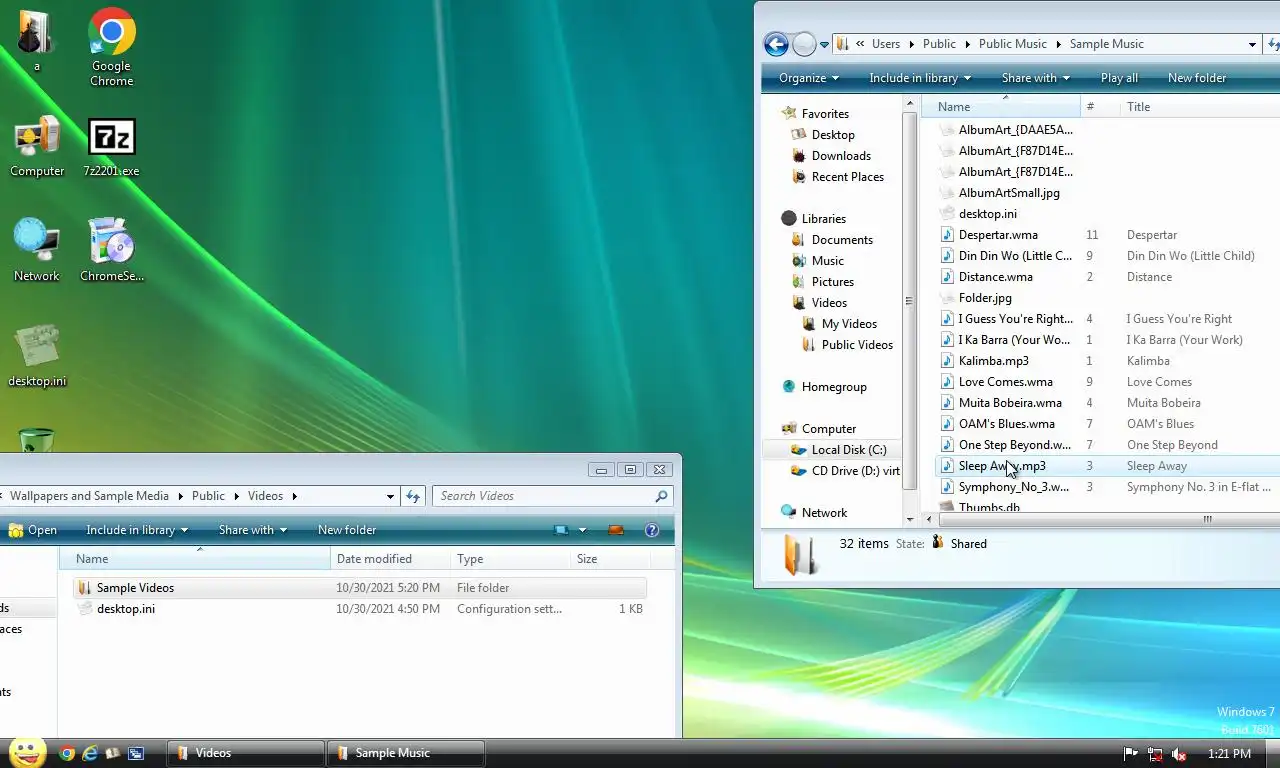The width and height of the screenshot is (1280, 768).
Task: Select Recent Places in navigation pane
Action: (847, 177)
